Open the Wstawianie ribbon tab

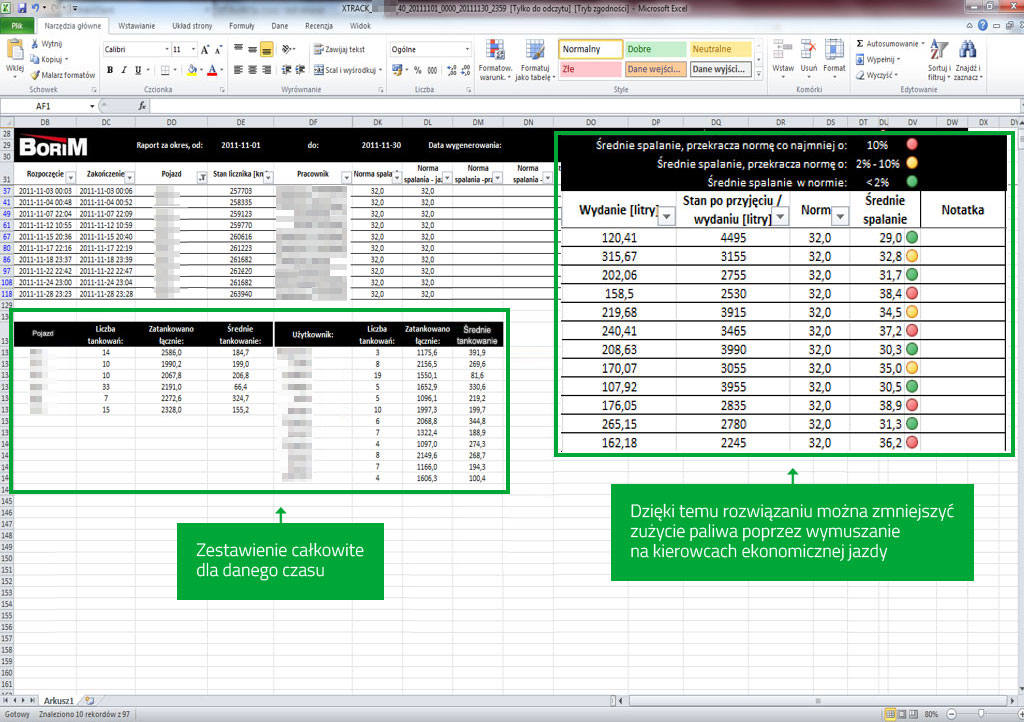(136, 25)
